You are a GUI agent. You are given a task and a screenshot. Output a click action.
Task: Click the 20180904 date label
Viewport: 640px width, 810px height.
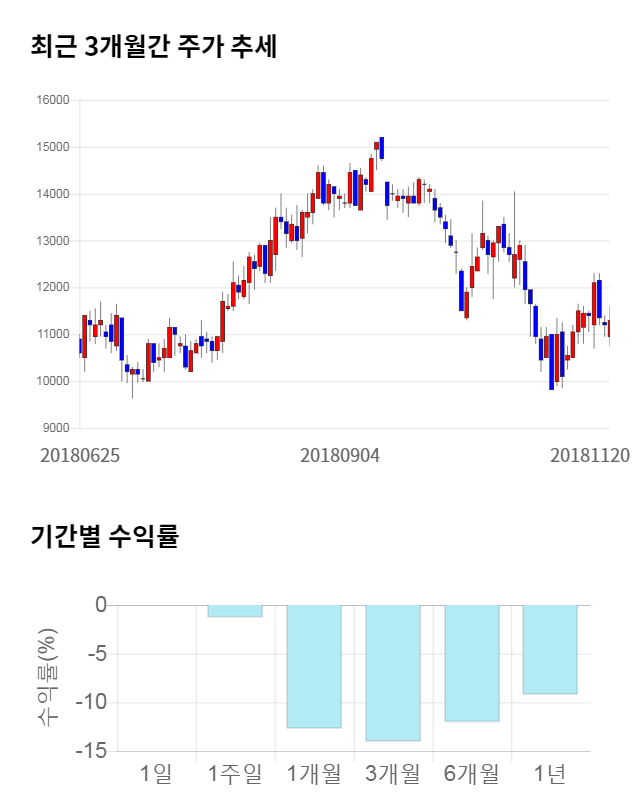tap(340, 455)
